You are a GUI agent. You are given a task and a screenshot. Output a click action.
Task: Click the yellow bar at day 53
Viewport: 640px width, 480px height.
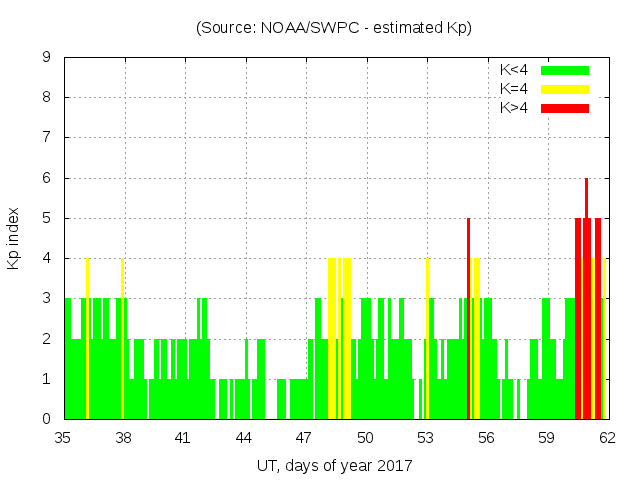click(427, 340)
